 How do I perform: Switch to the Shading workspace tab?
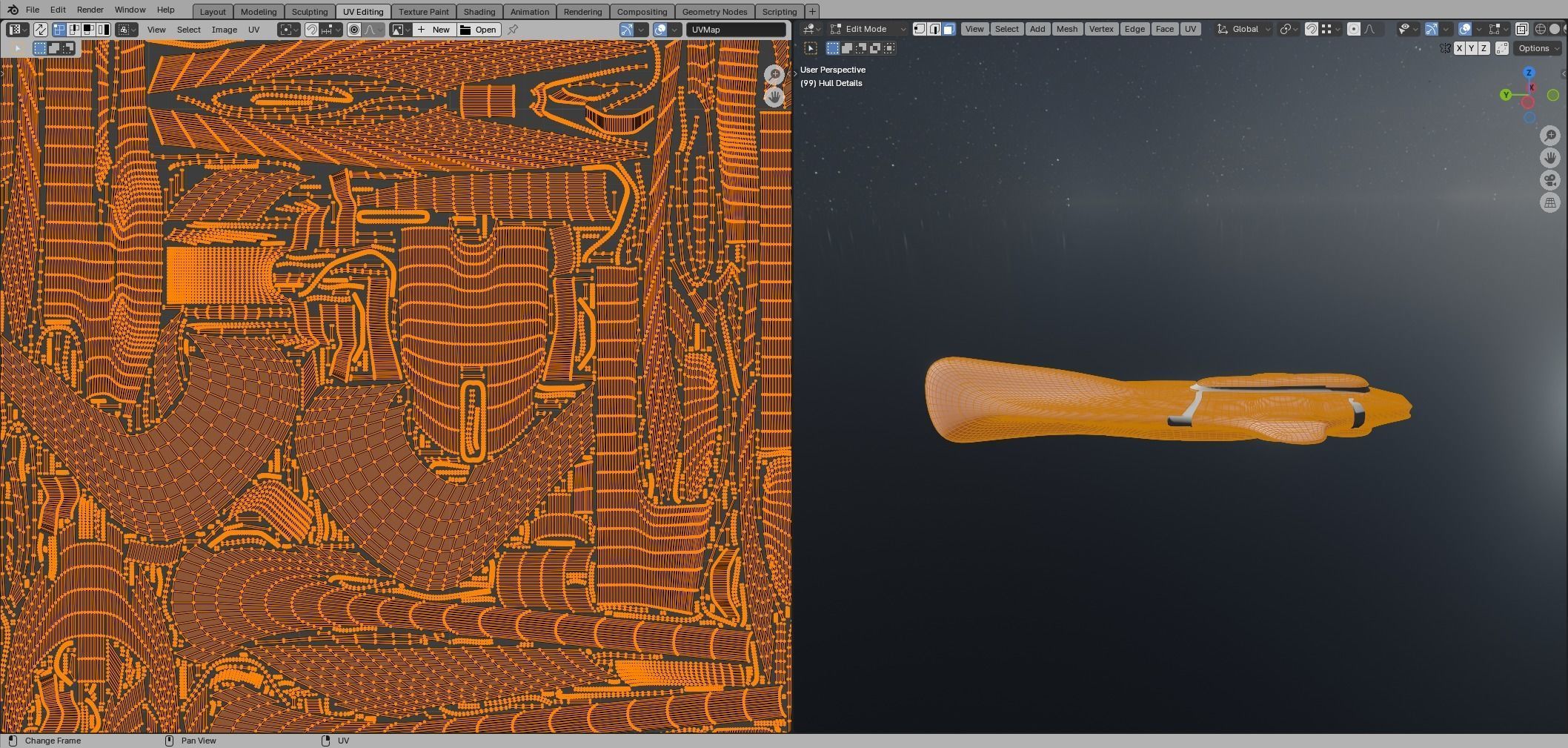[479, 12]
